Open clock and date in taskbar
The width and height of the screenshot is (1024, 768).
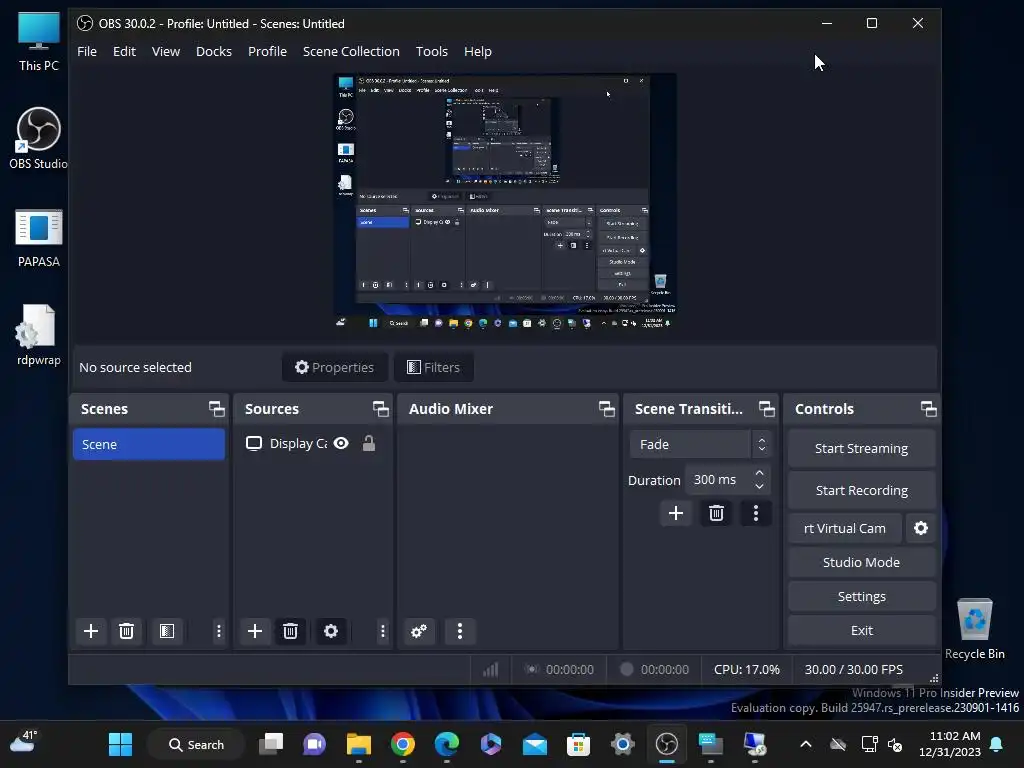[x=951, y=744]
